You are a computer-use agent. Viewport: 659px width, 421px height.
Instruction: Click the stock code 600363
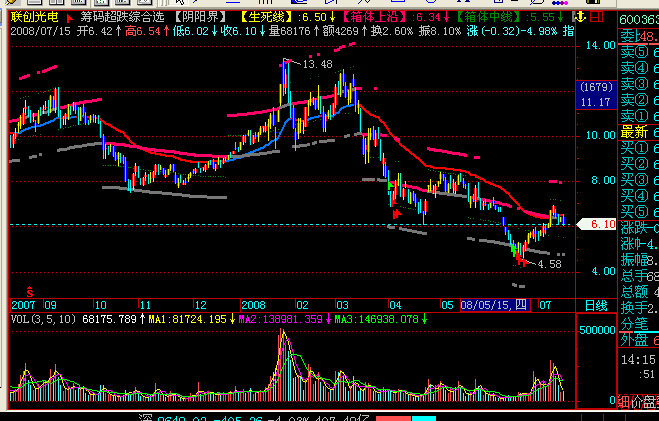point(639,20)
